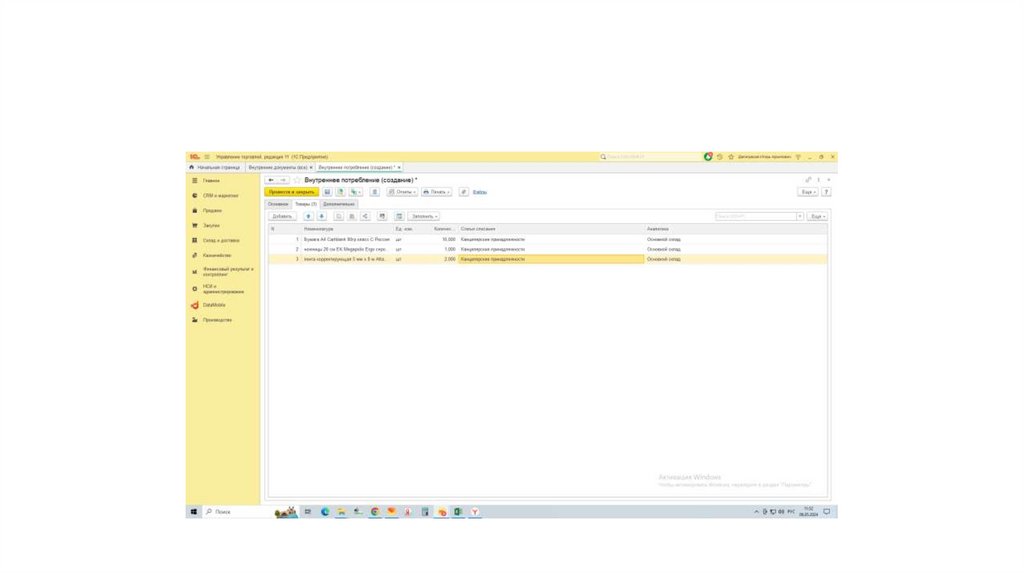
Task: Open the Печать dropdown
Action: [x=436, y=192]
